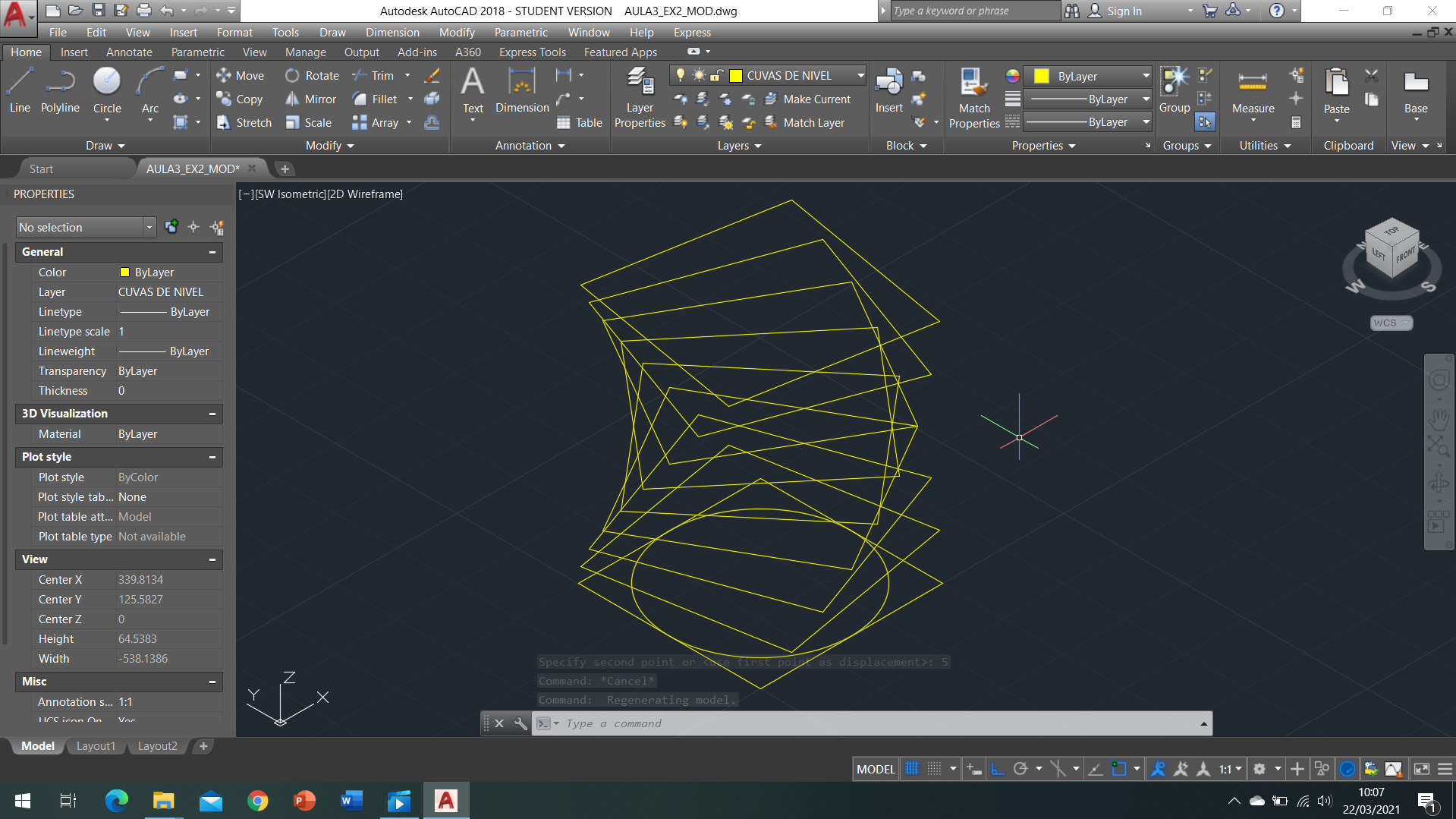The width and height of the screenshot is (1456, 819).
Task: Toggle Ortho mode in status bar
Action: [x=998, y=769]
